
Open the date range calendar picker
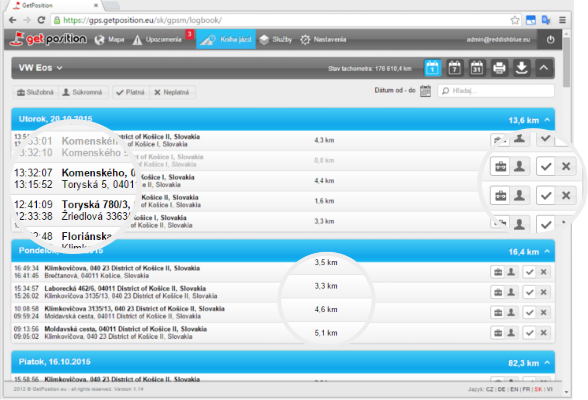click(425, 91)
